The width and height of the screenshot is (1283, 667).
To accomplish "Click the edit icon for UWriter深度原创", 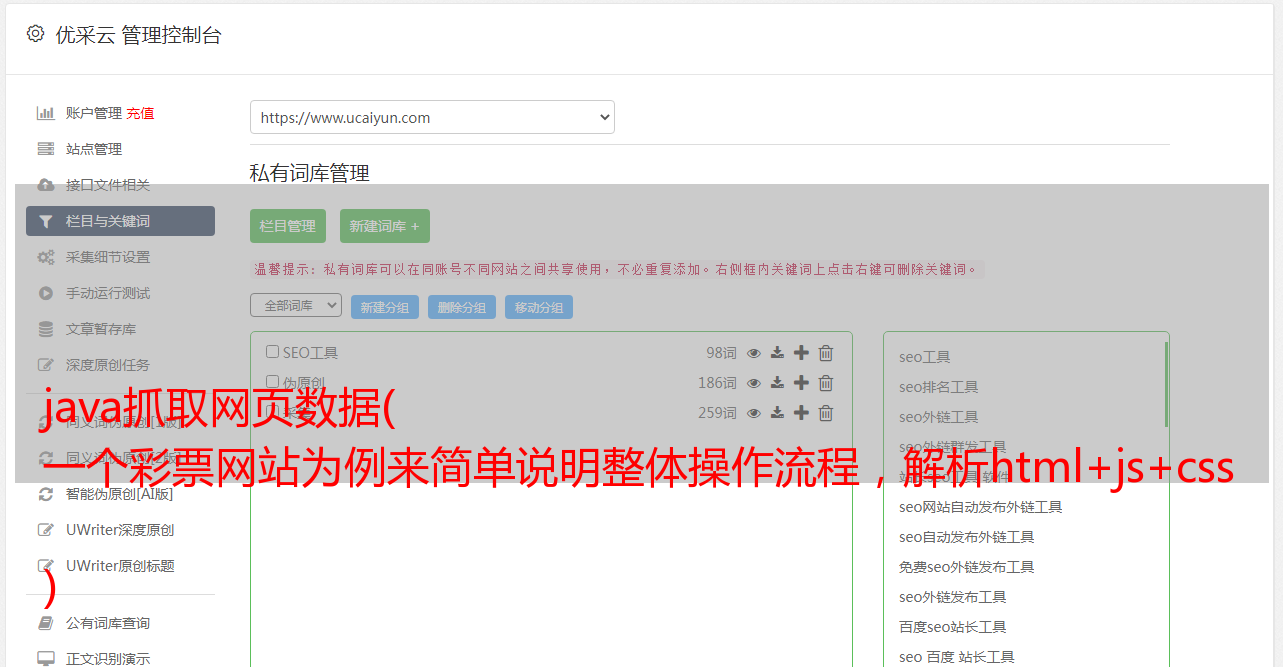I will tap(46, 530).
